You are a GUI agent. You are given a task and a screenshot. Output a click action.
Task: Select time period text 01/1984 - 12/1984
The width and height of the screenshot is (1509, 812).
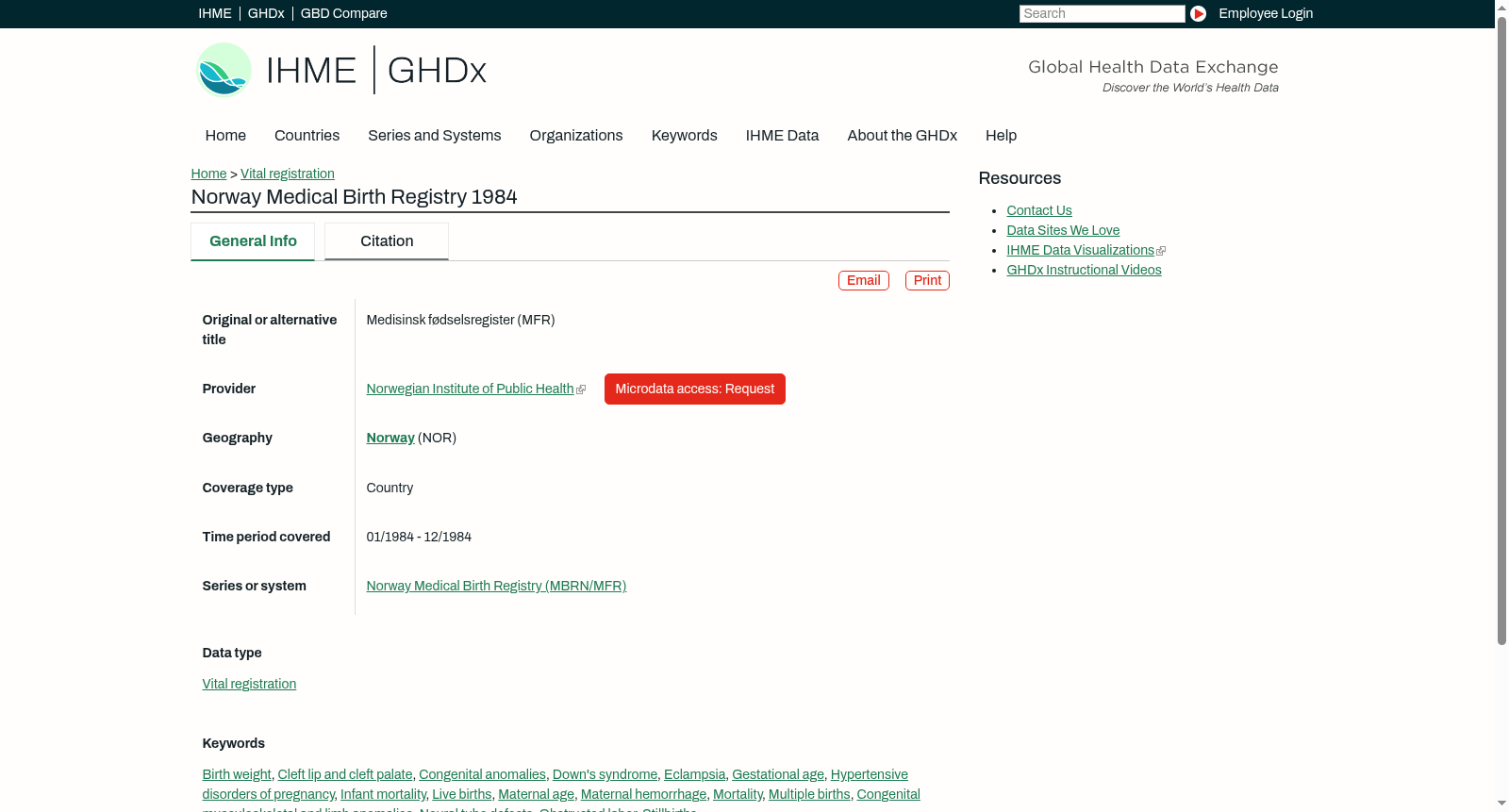pos(419,538)
